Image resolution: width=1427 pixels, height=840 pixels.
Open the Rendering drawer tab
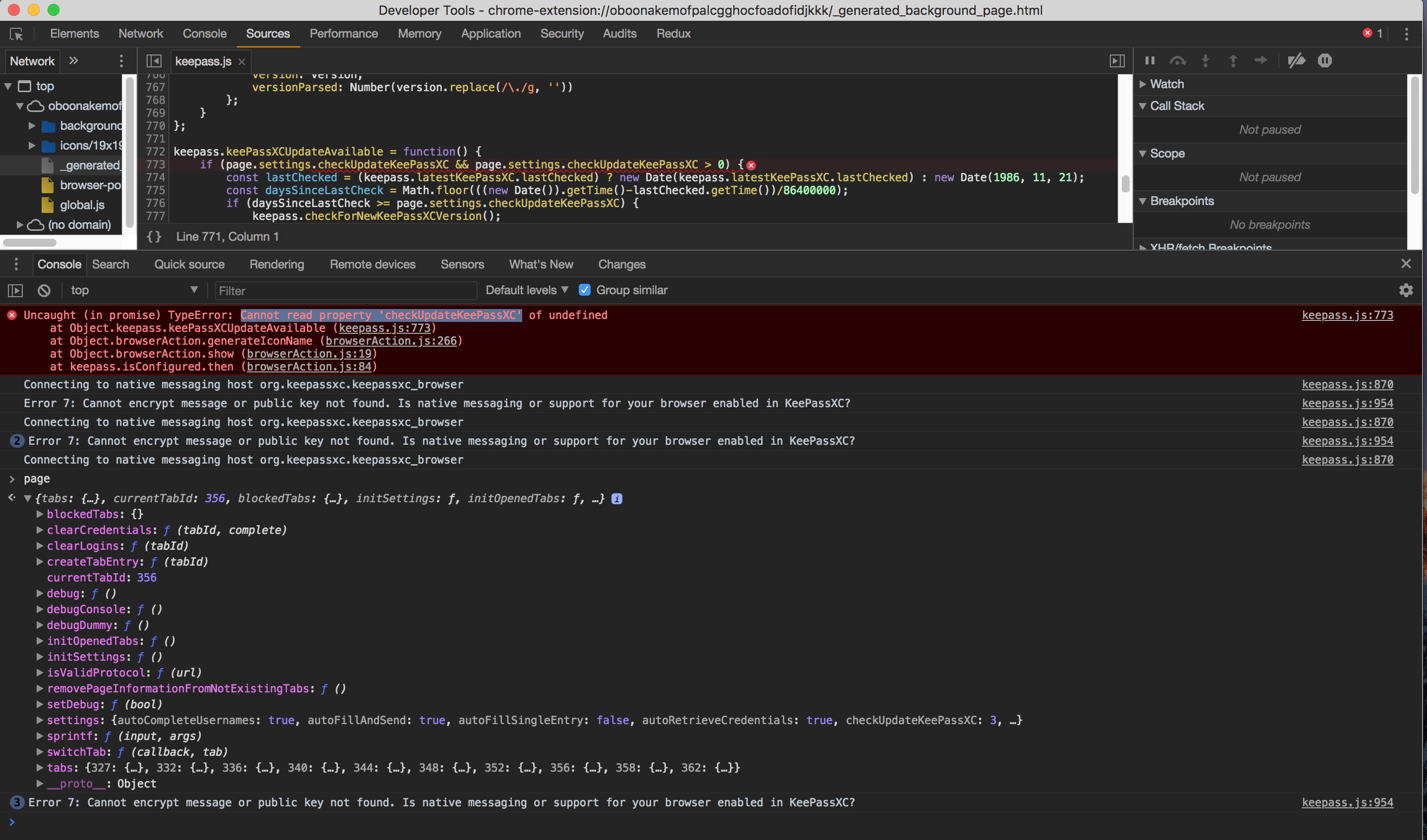(x=276, y=264)
